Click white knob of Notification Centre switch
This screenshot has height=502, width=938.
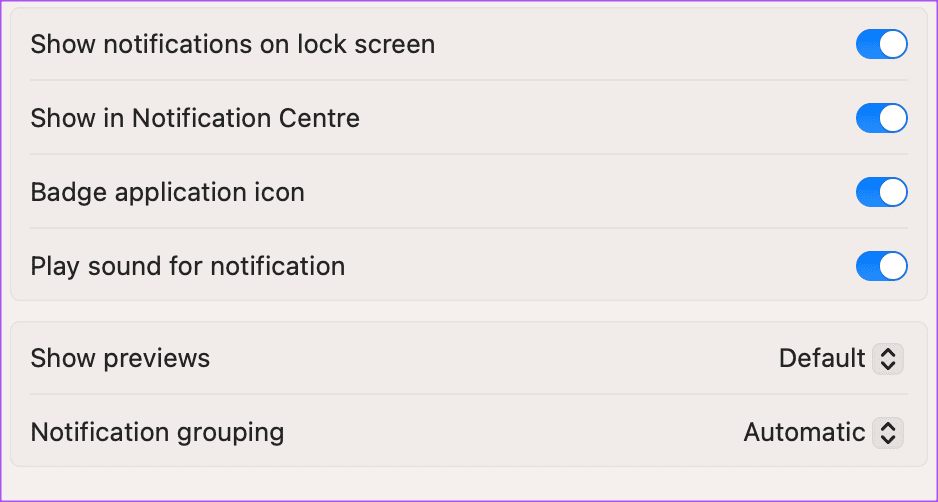[x=893, y=118]
